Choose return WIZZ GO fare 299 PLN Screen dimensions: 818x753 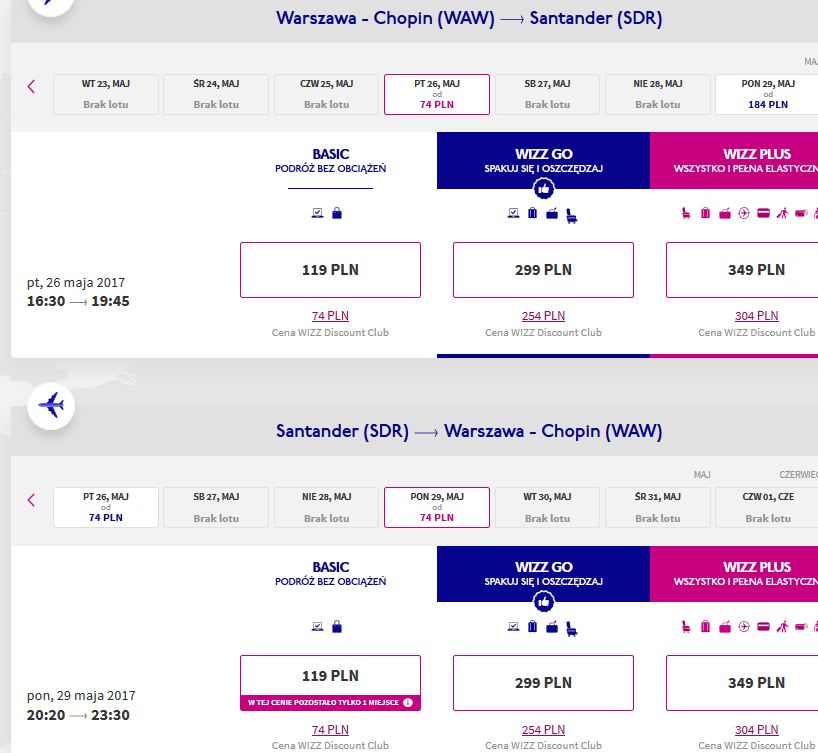tap(544, 683)
